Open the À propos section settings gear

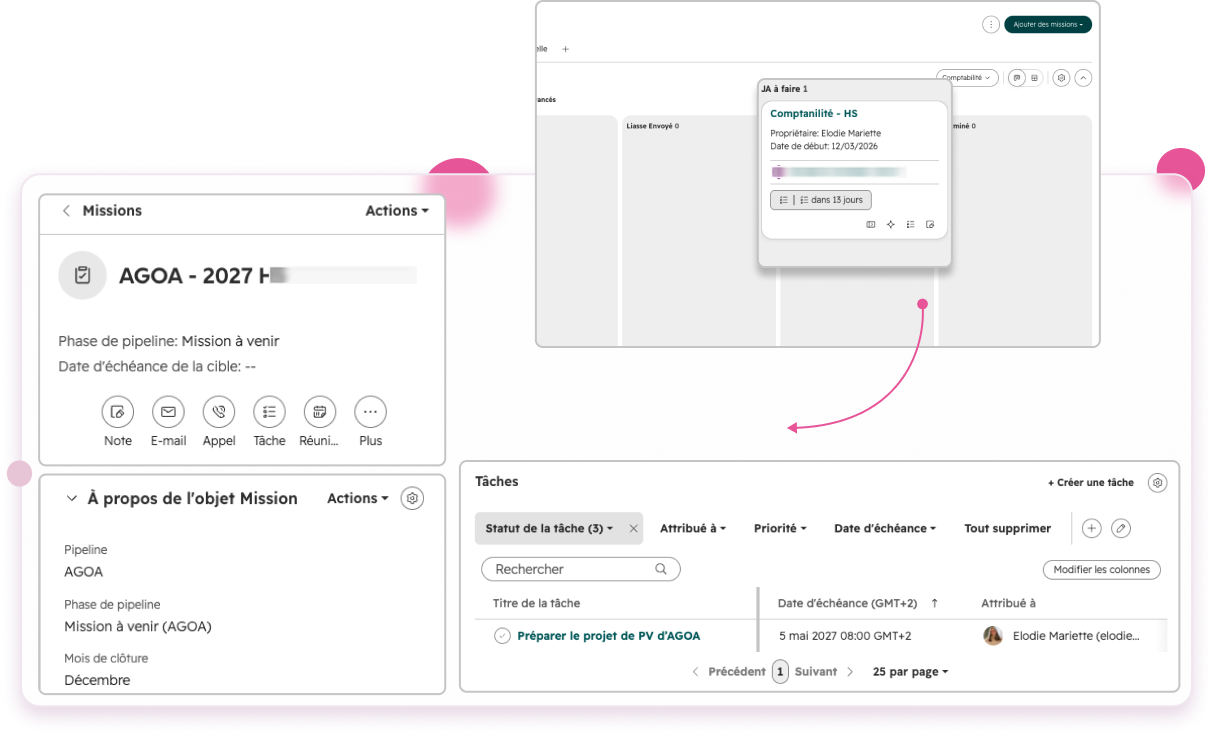(x=412, y=498)
